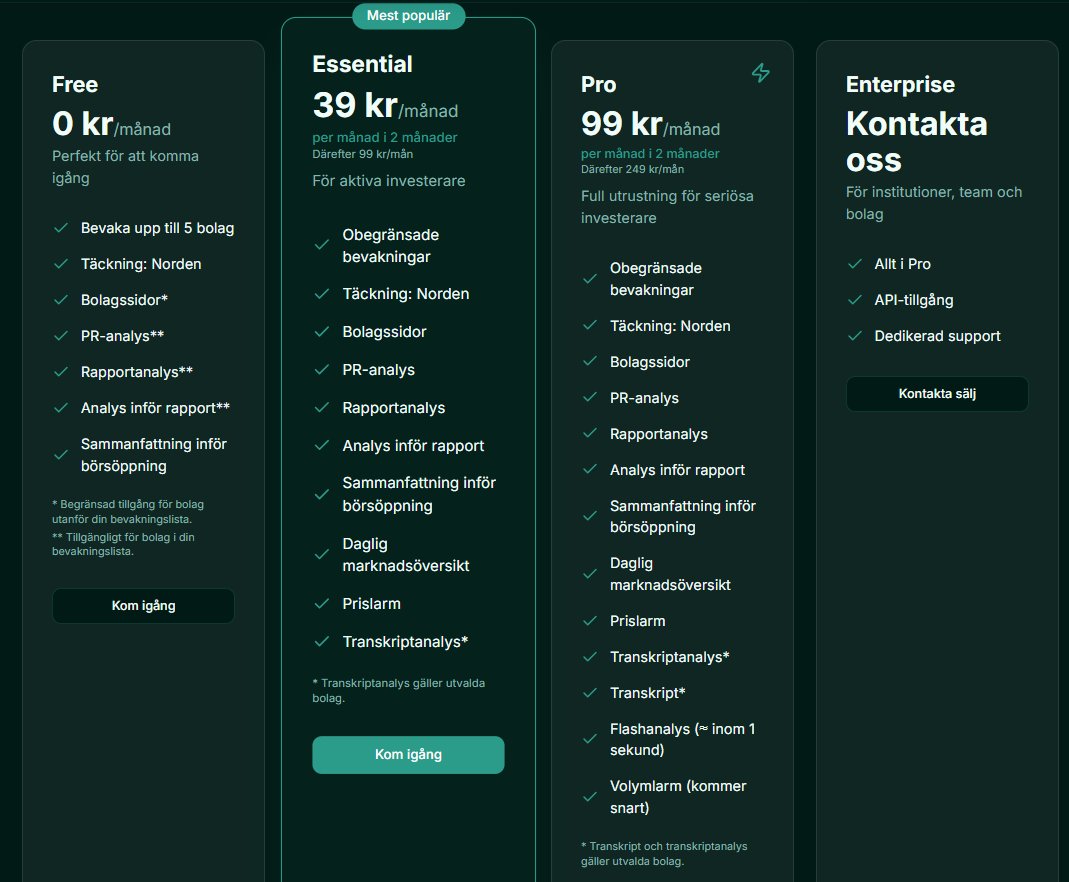Click checkmark beside "Flashanalys" in Pro plan
This screenshot has height=882, width=1069.
click(590, 739)
